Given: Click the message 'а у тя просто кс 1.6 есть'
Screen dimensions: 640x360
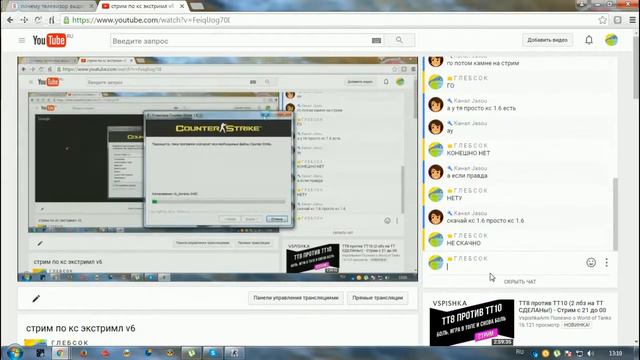Looking at the screenshot, I should 481,108.
